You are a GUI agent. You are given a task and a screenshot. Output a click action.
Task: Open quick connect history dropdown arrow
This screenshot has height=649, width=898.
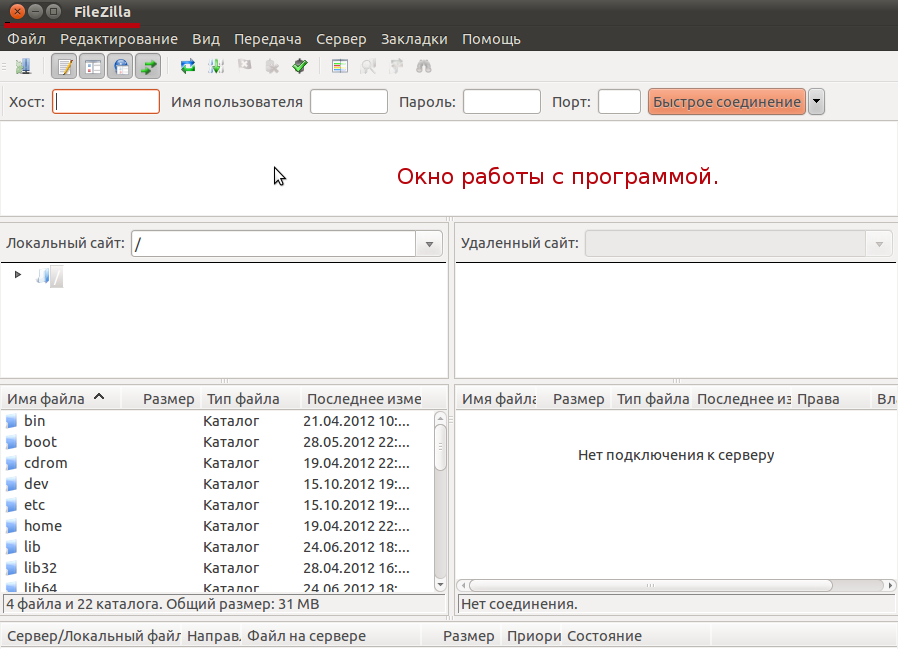coord(816,101)
